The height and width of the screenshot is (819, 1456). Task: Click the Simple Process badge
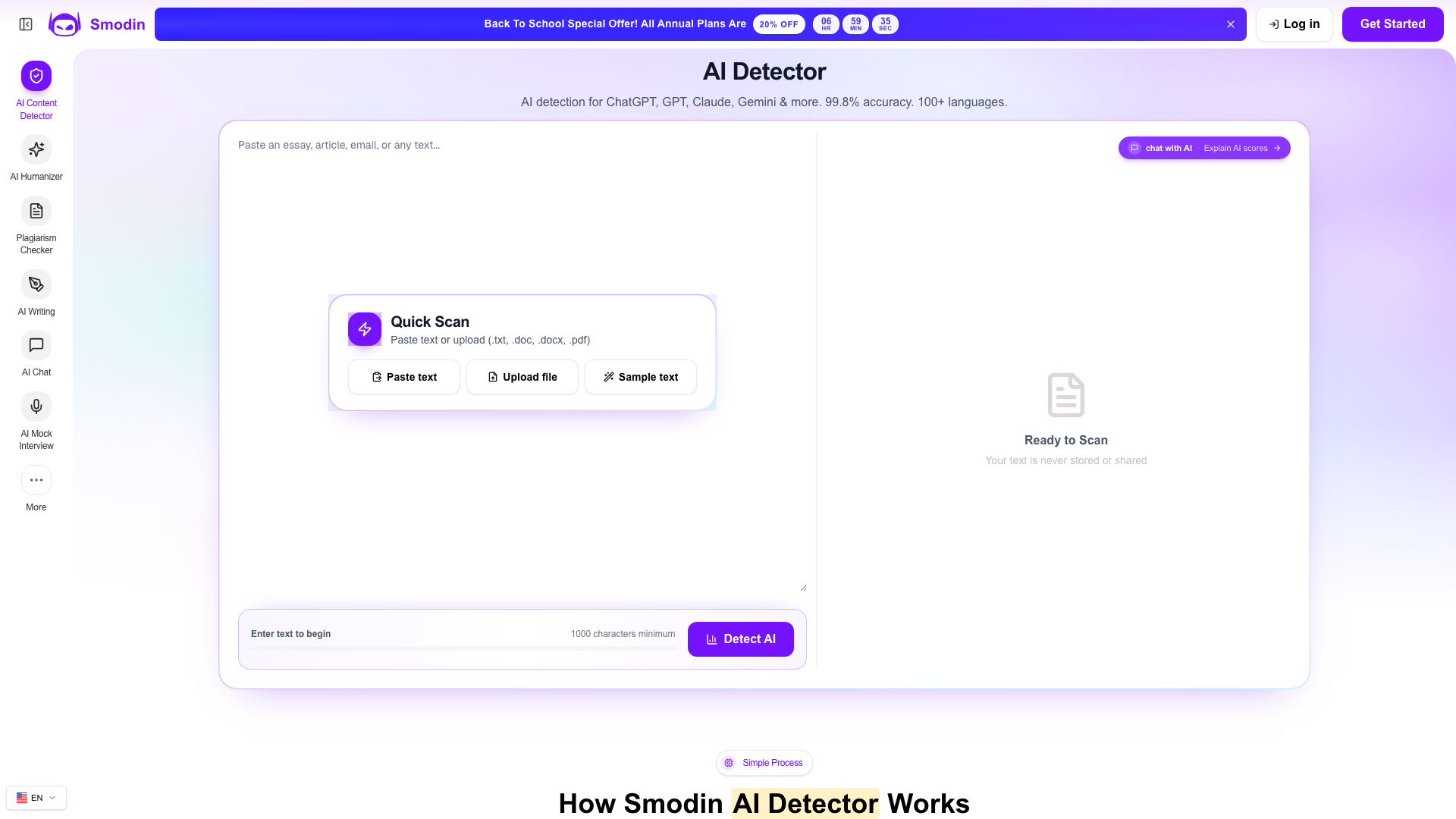(764, 763)
